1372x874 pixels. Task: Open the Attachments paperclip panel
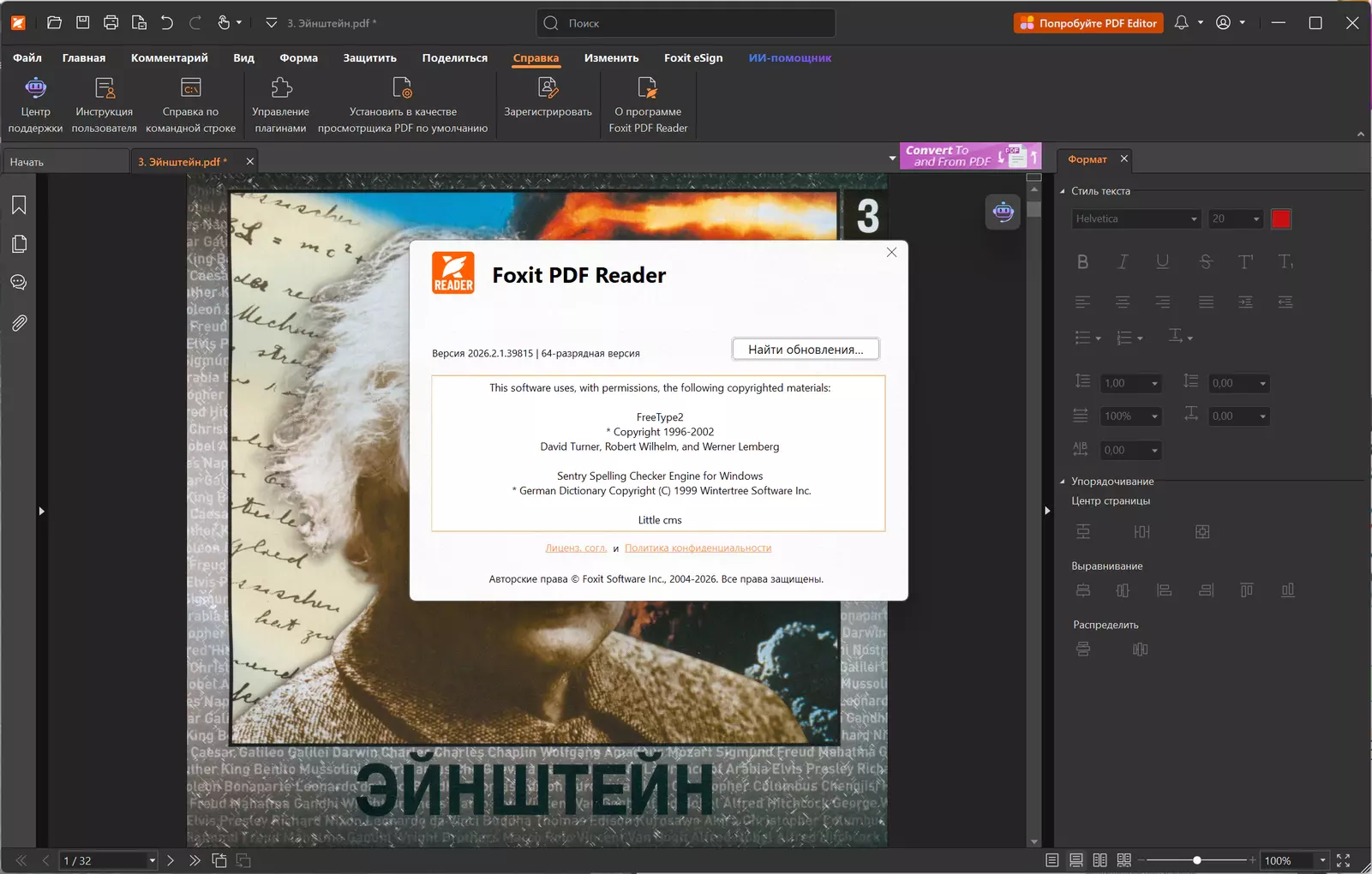pyautogui.click(x=19, y=323)
